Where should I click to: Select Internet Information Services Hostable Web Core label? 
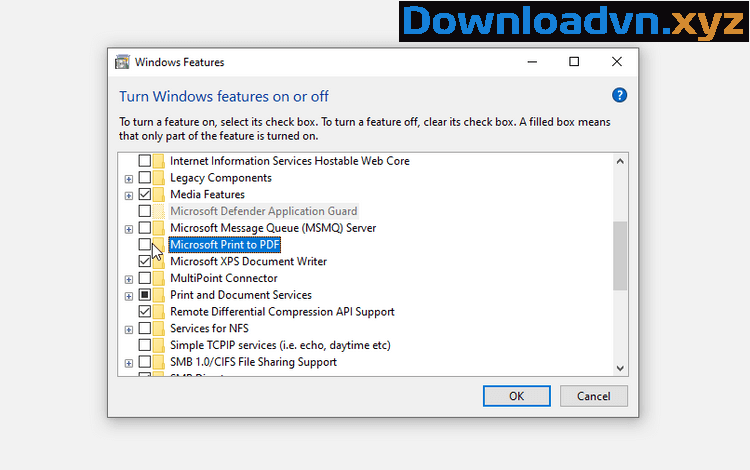290,161
